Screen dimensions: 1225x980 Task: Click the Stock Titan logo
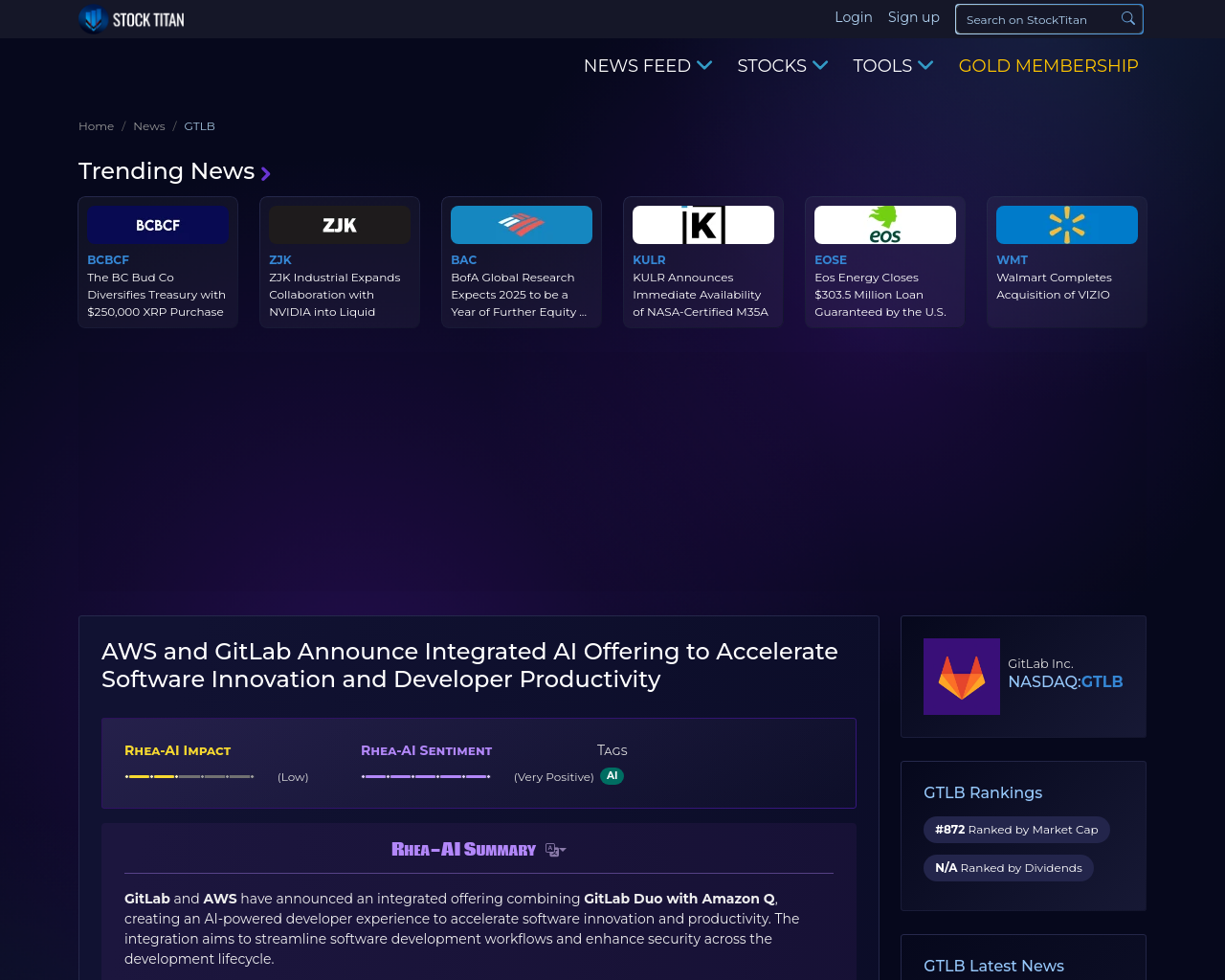(131, 19)
